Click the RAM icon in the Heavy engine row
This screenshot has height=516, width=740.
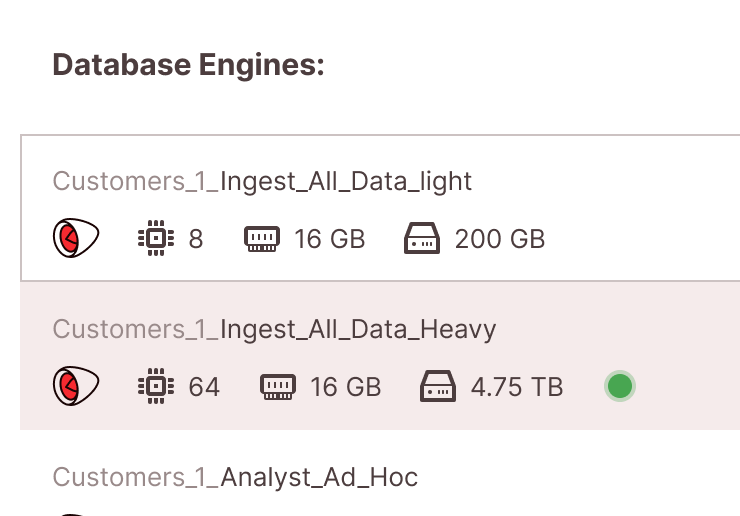tap(277, 386)
